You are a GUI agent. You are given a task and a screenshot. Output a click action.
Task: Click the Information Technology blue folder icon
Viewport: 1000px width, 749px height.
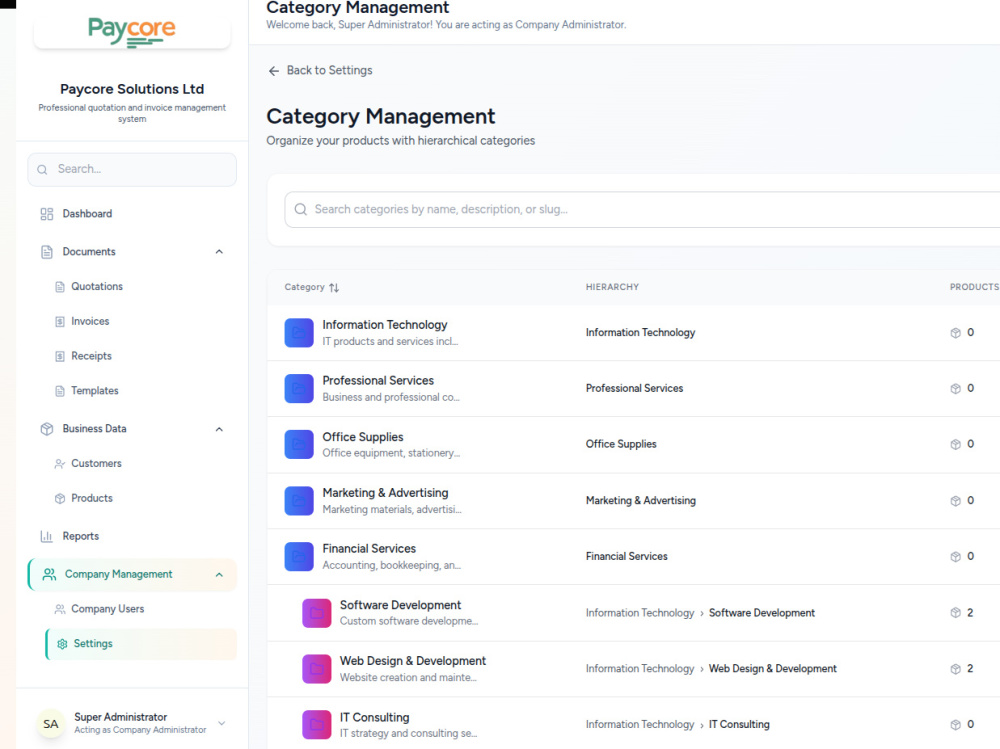click(x=298, y=333)
